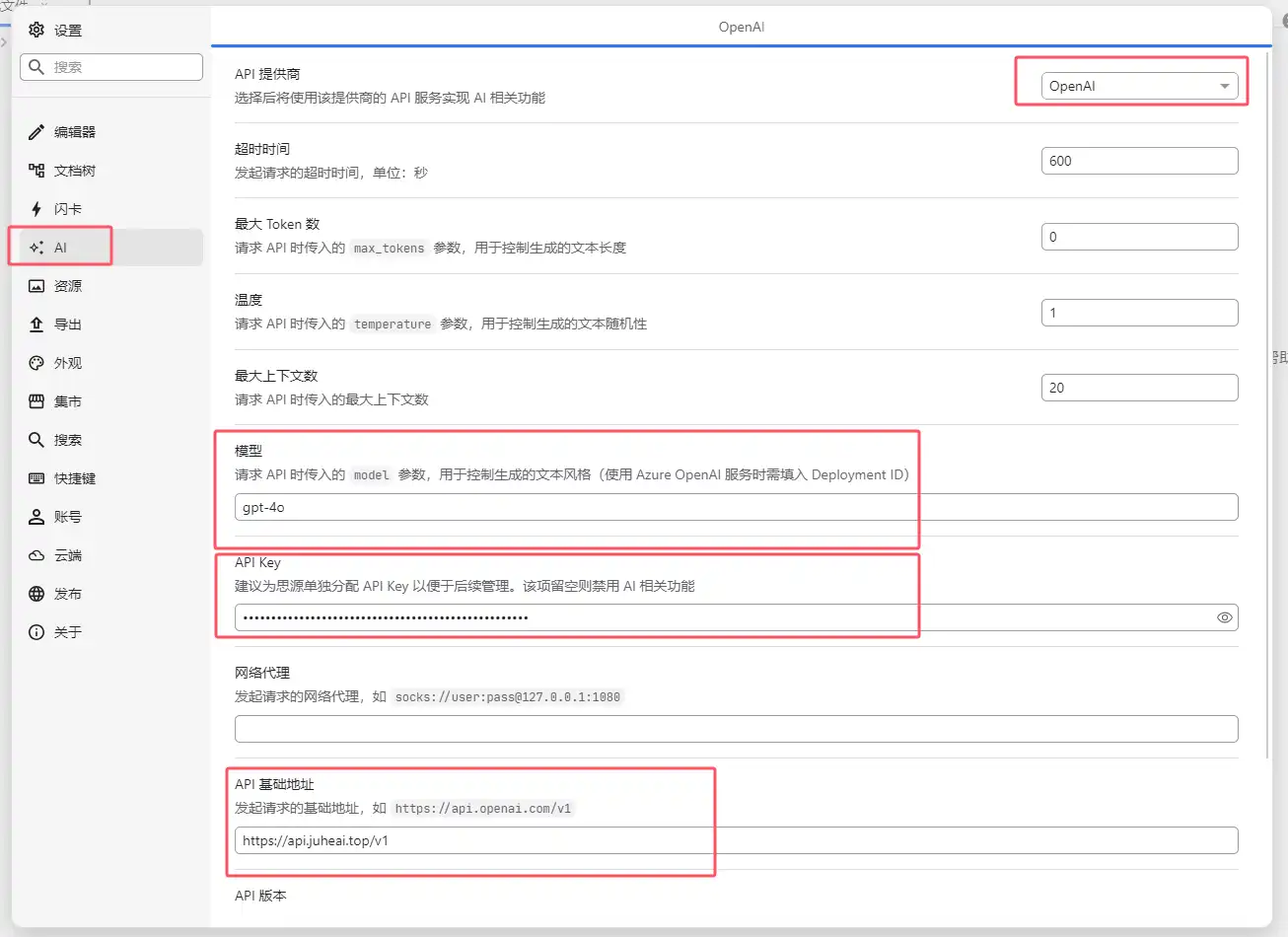Expand the OpenAI provider selector
The image size is (1288, 937).
pyautogui.click(x=1139, y=86)
